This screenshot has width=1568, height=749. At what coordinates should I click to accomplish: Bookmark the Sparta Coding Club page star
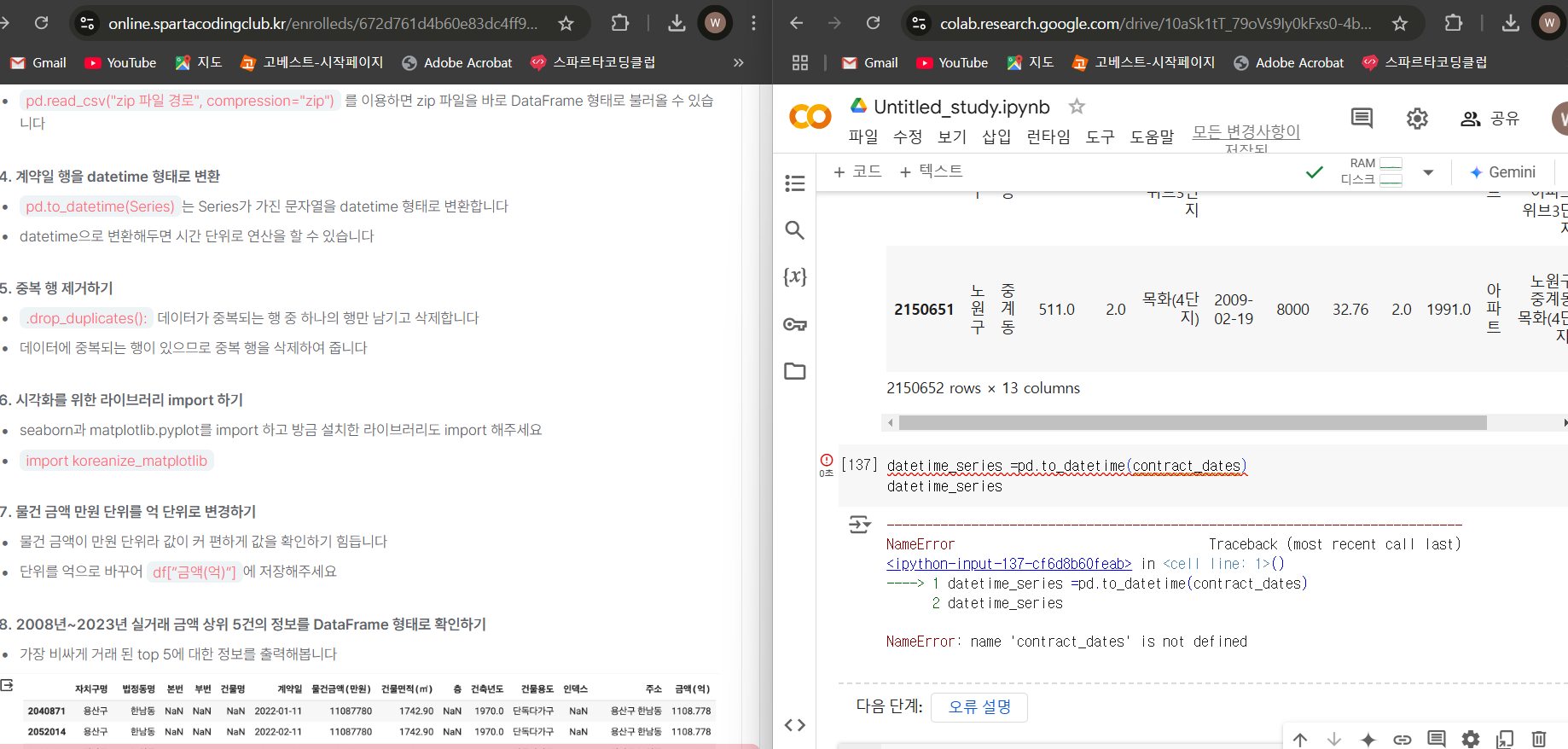[566, 23]
